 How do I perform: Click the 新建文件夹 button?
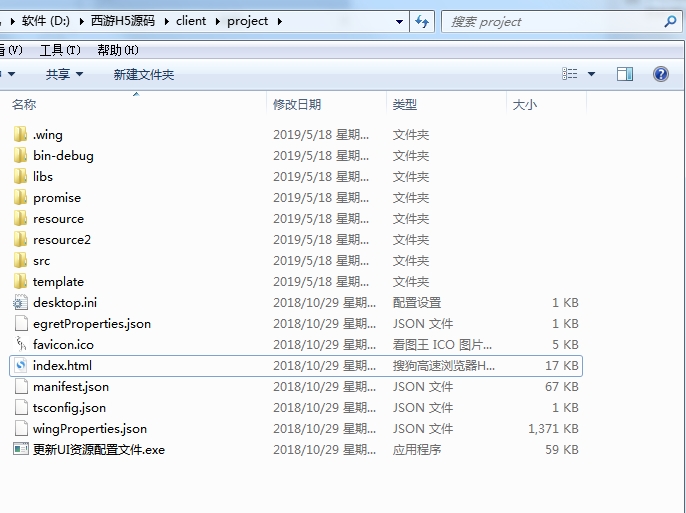tap(143, 74)
